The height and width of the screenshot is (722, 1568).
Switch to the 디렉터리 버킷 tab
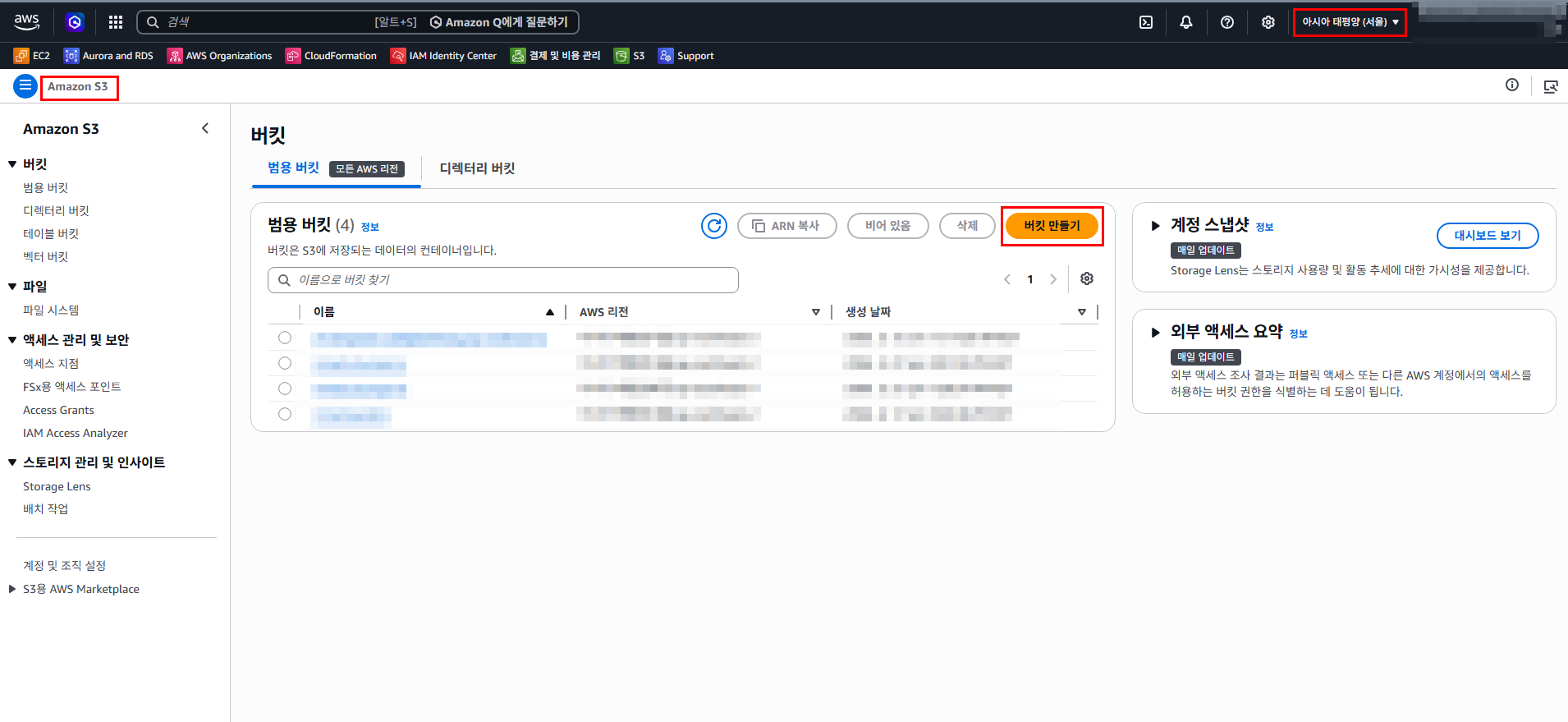(x=477, y=168)
